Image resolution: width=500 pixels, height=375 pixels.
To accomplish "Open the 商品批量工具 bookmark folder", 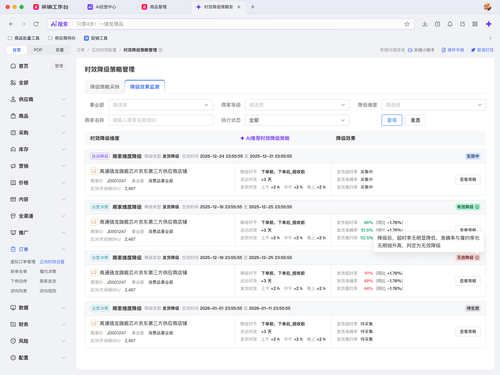I will coord(24,38).
